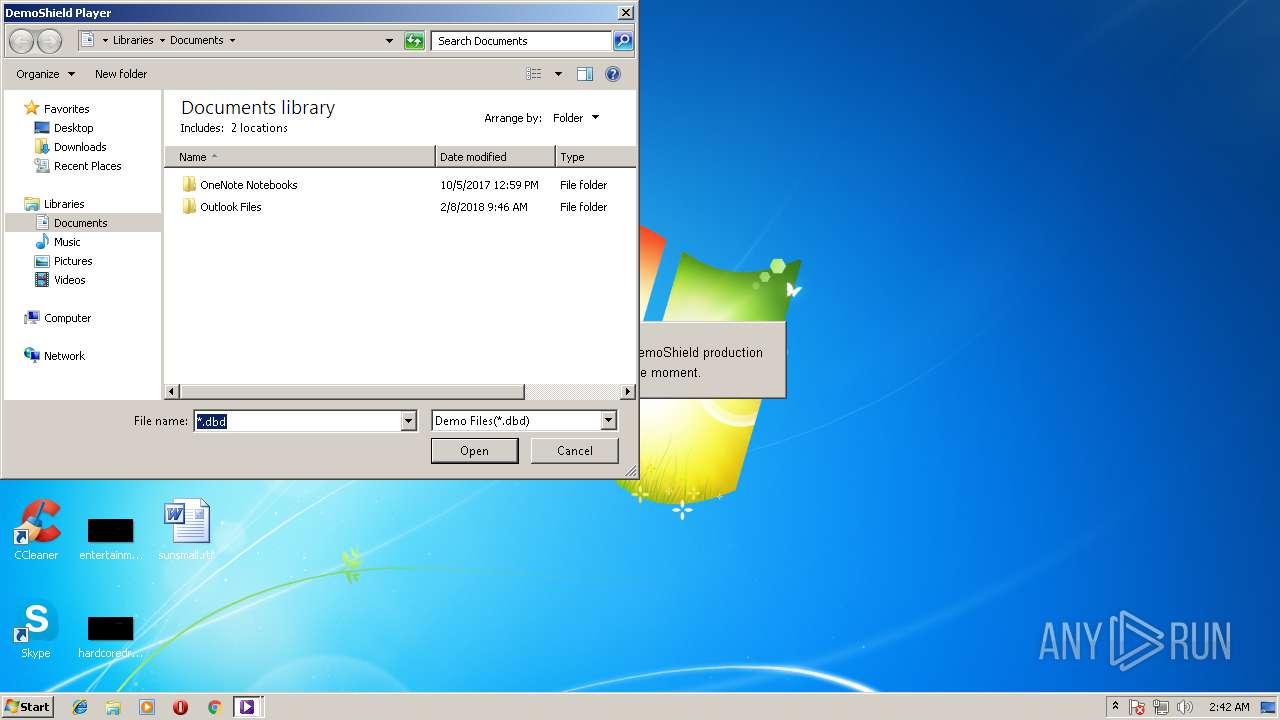This screenshot has height=720, width=1280.
Task: Click the '2 locations' link
Action: point(259,128)
